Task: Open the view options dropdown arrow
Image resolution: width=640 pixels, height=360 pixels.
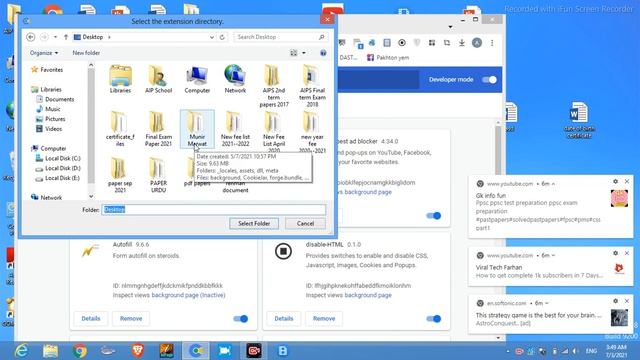Action: click(x=304, y=53)
